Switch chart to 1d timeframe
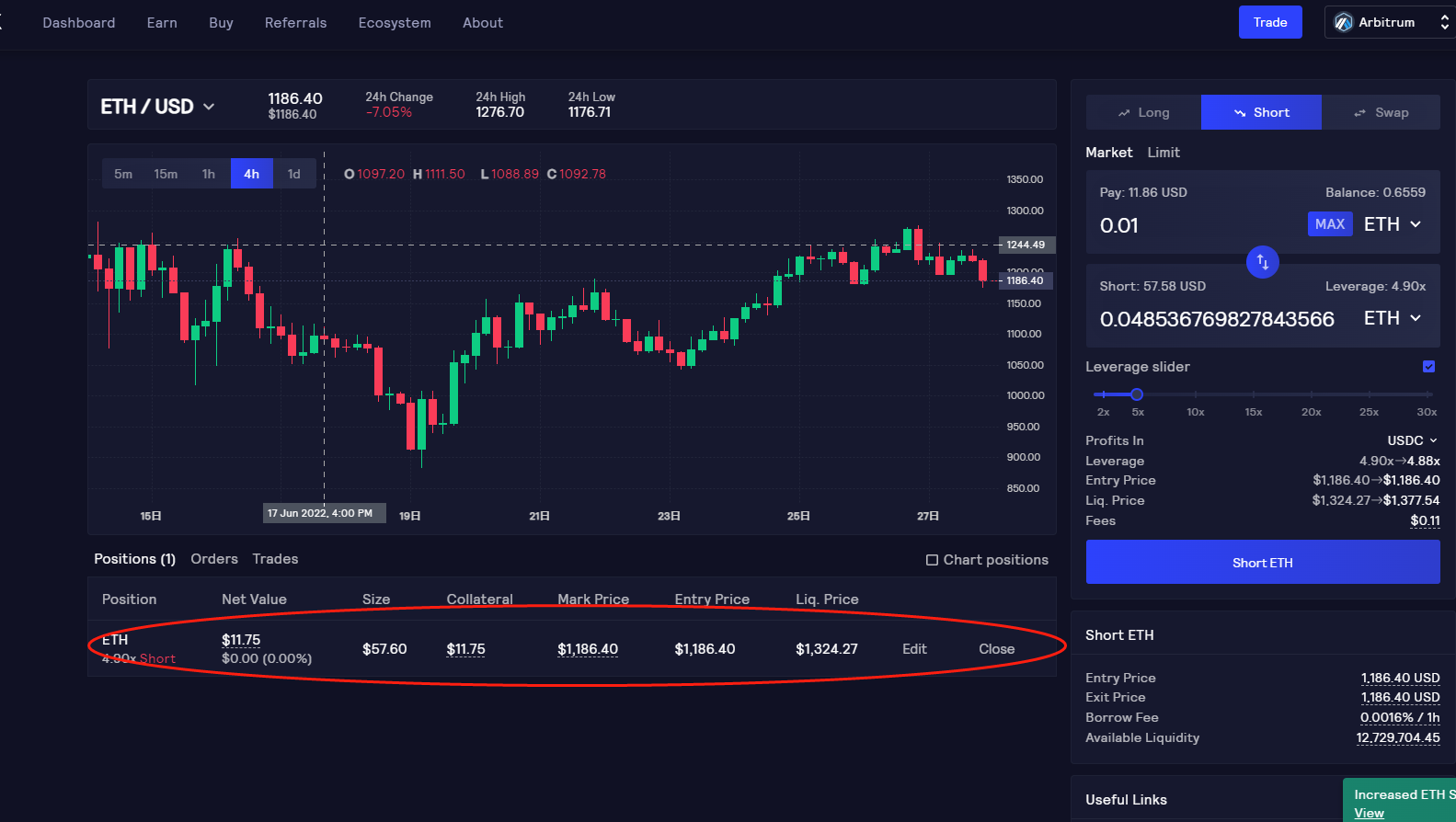1456x822 pixels. [x=293, y=174]
